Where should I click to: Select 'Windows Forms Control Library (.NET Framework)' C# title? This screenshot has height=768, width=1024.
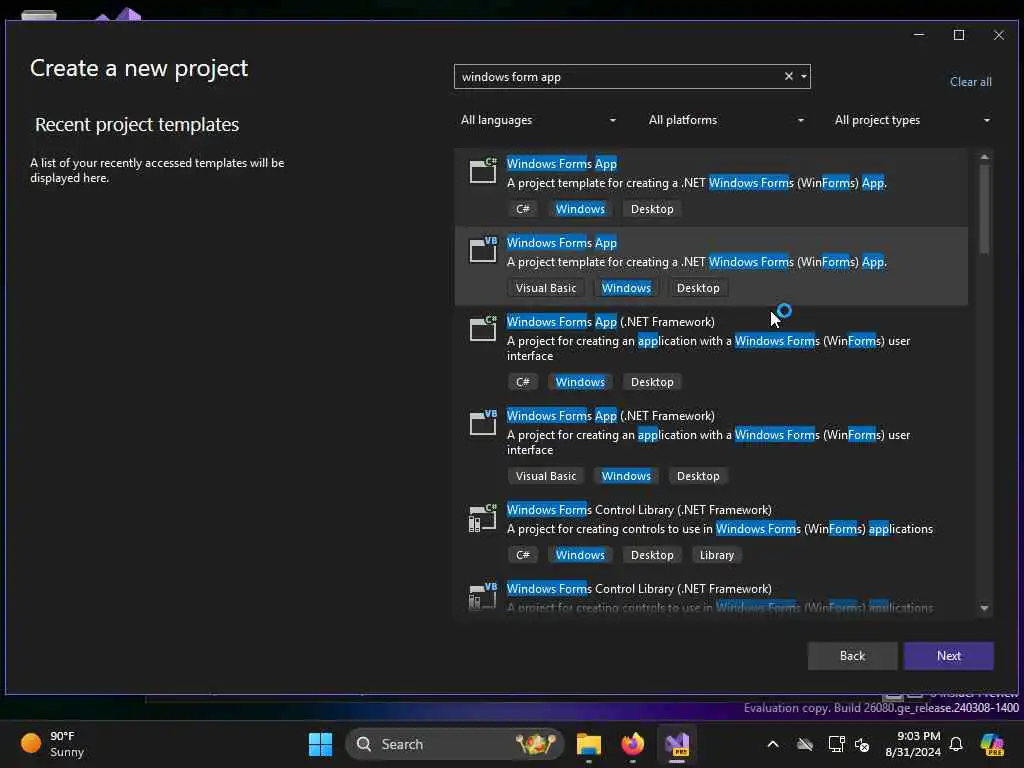(x=639, y=510)
